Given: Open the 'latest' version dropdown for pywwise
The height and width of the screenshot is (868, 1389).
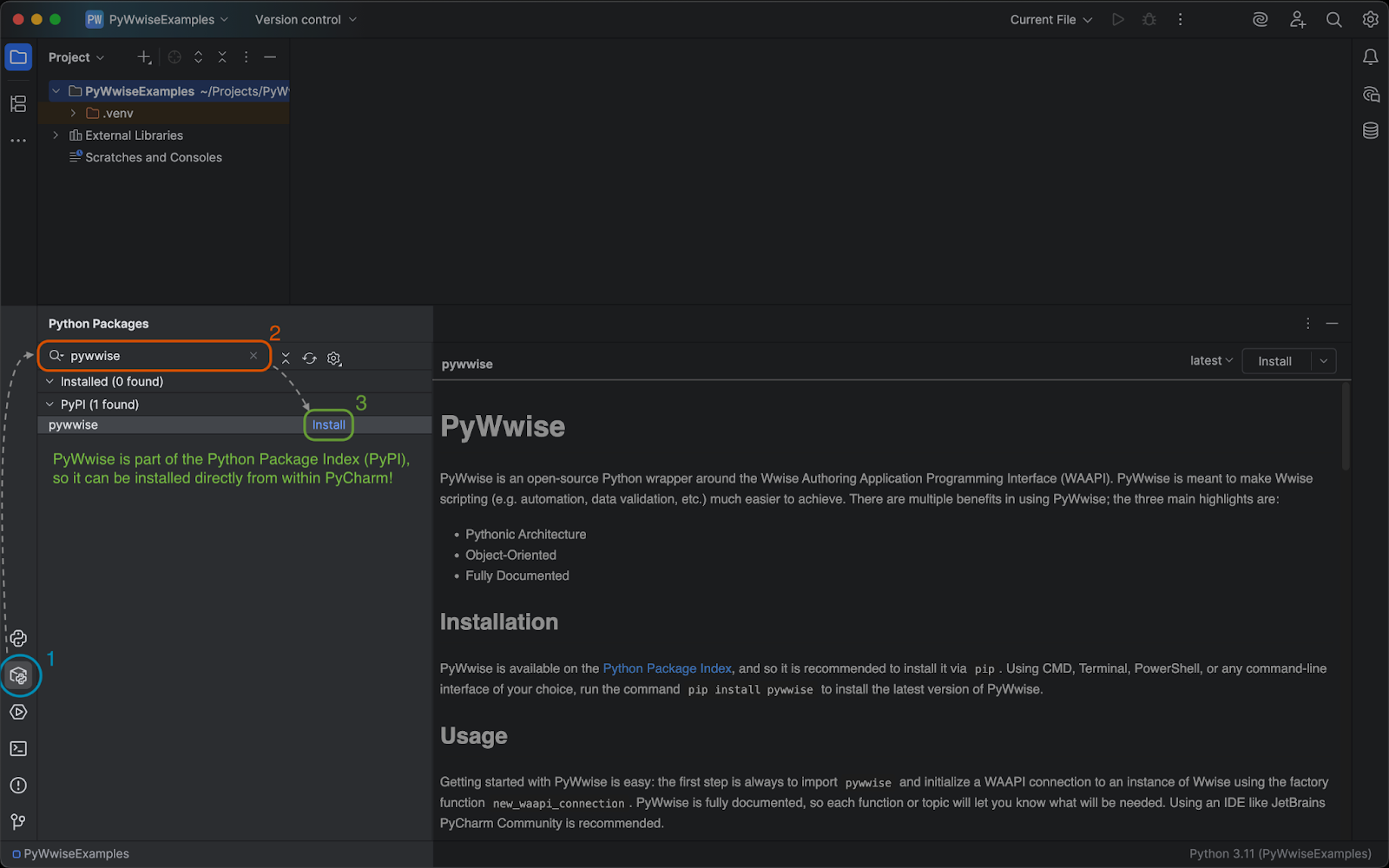Looking at the screenshot, I should coord(1210,360).
